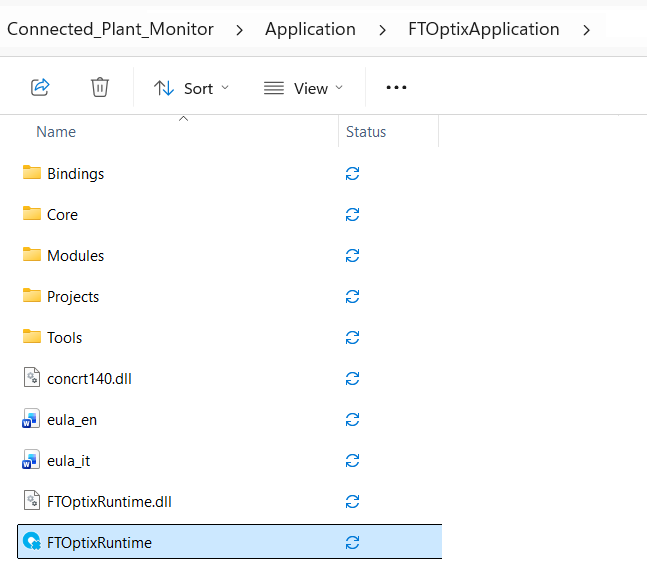Click sync status icon for Core
The image size is (647, 564).
pos(352,215)
